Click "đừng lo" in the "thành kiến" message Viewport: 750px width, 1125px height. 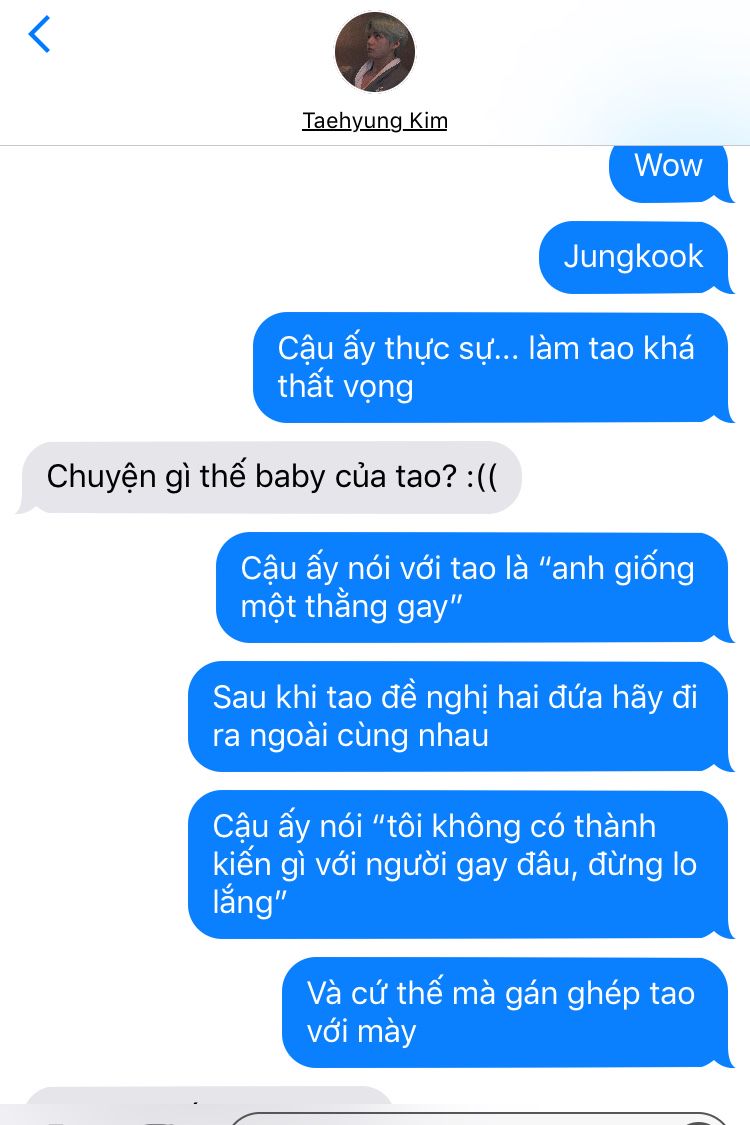[642, 864]
